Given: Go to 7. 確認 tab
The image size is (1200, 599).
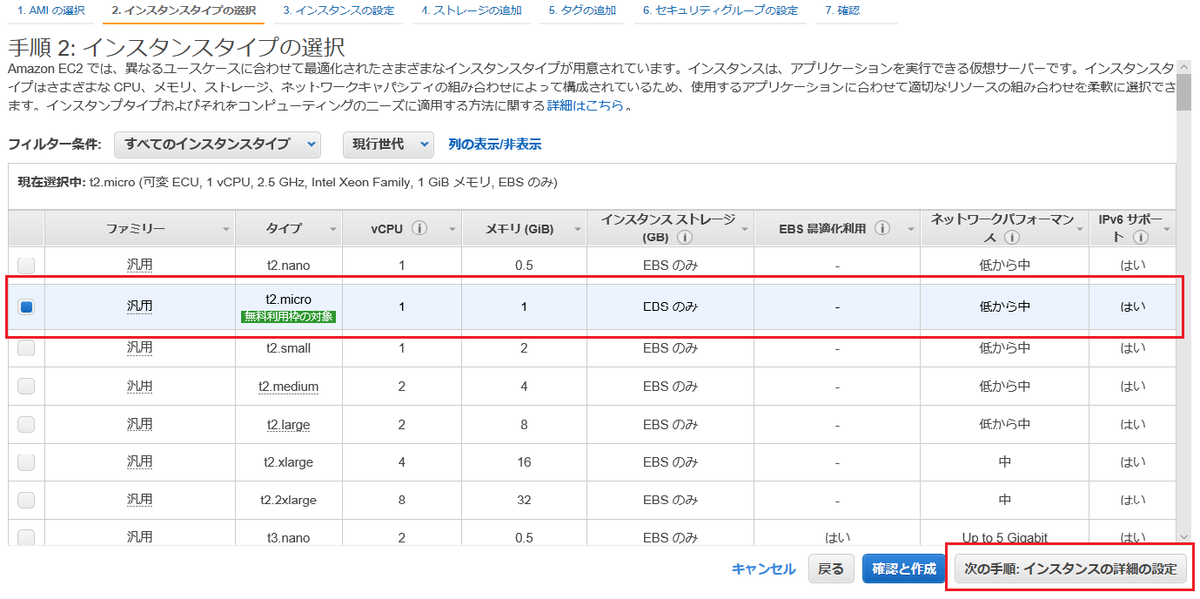Looking at the screenshot, I should (x=843, y=10).
